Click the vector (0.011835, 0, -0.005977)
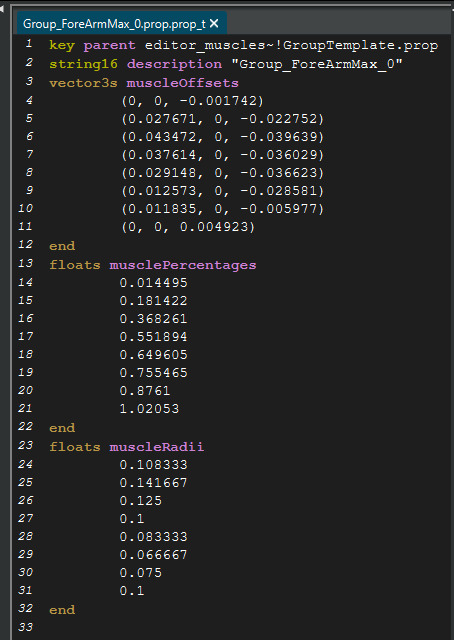 pos(223,209)
